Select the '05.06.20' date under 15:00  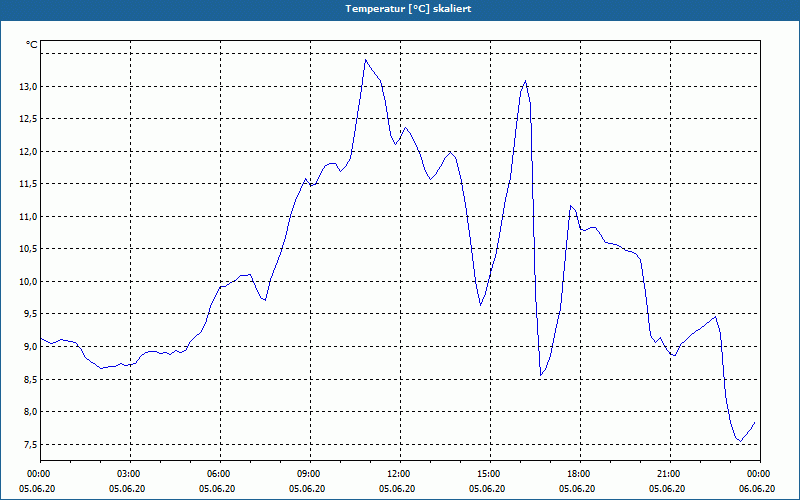[487, 489]
